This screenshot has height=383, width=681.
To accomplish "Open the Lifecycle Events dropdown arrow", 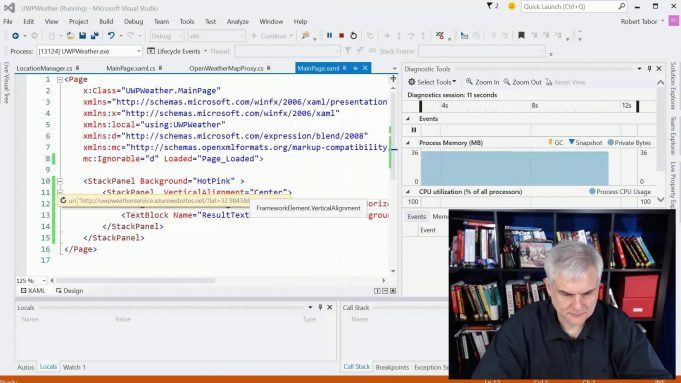I will pyautogui.click(x=205, y=51).
